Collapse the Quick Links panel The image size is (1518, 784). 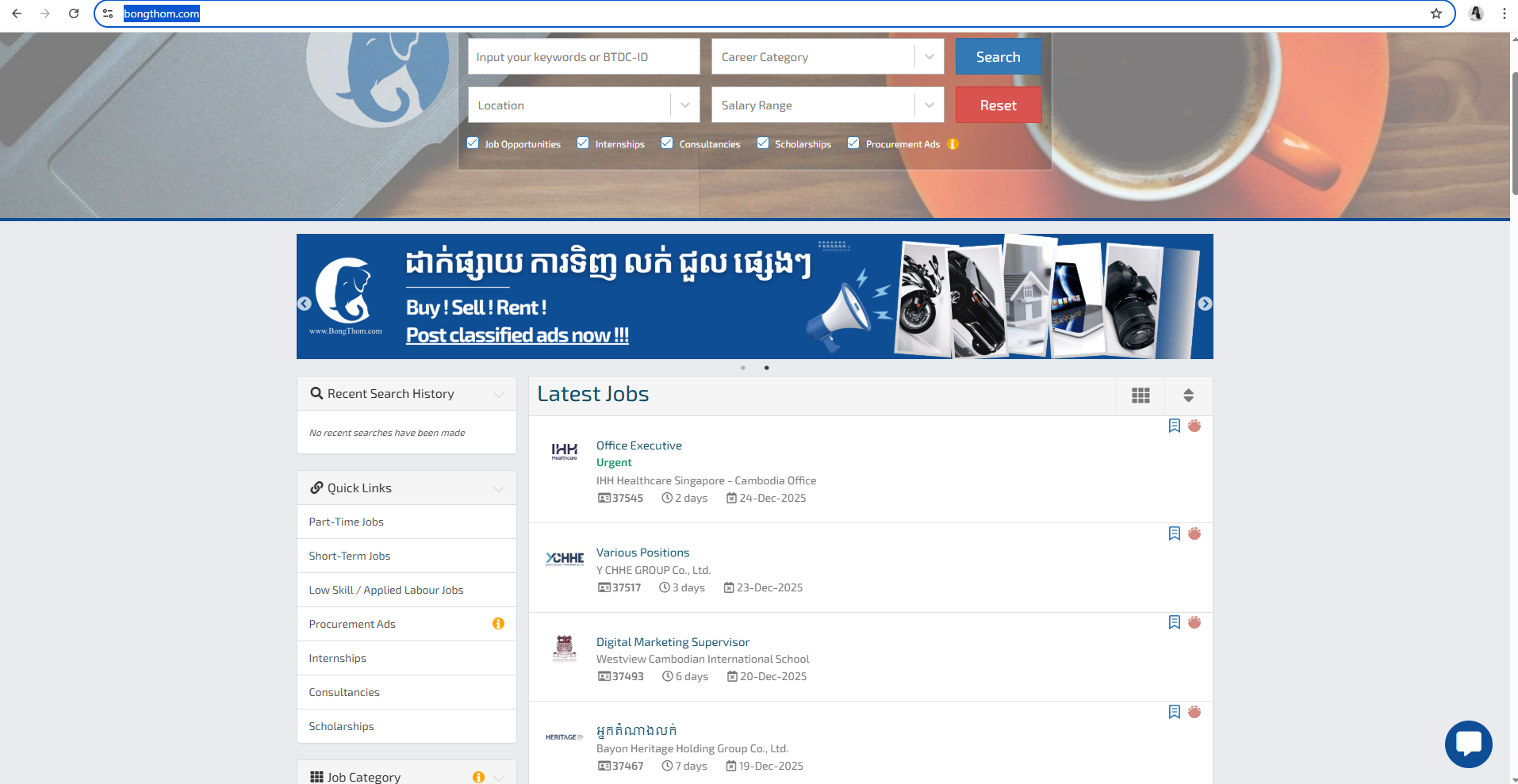(x=498, y=488)
